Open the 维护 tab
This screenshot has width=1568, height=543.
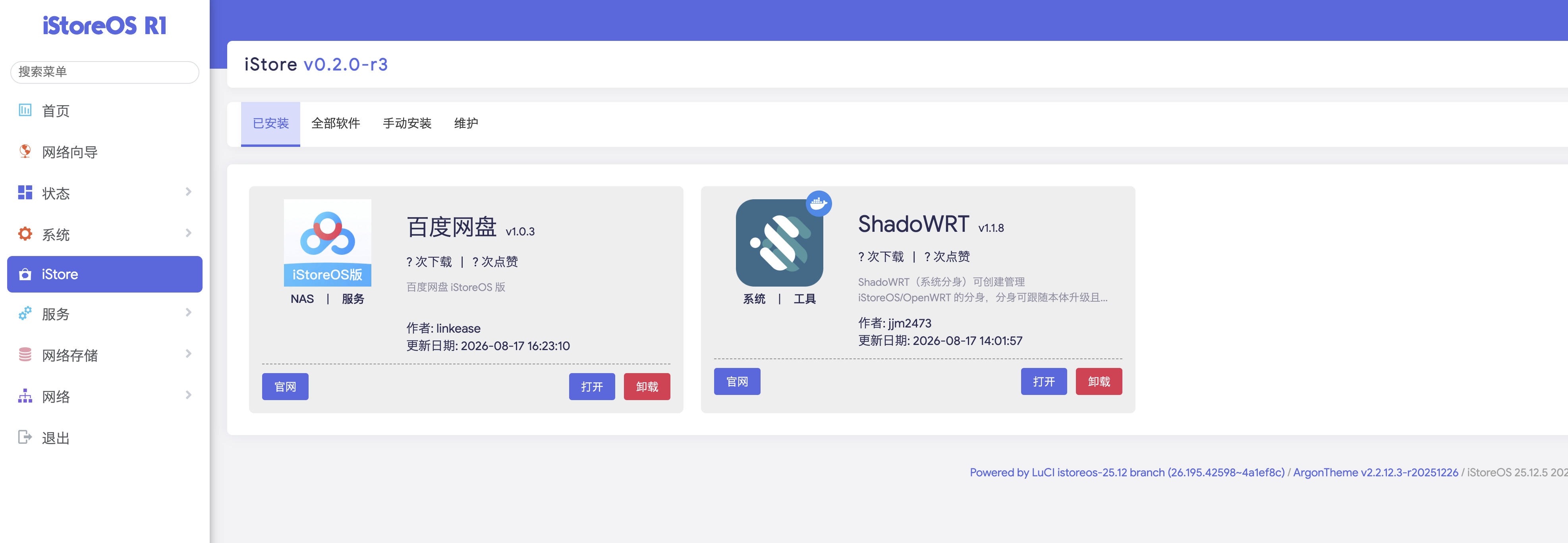[x=466, y=123]
